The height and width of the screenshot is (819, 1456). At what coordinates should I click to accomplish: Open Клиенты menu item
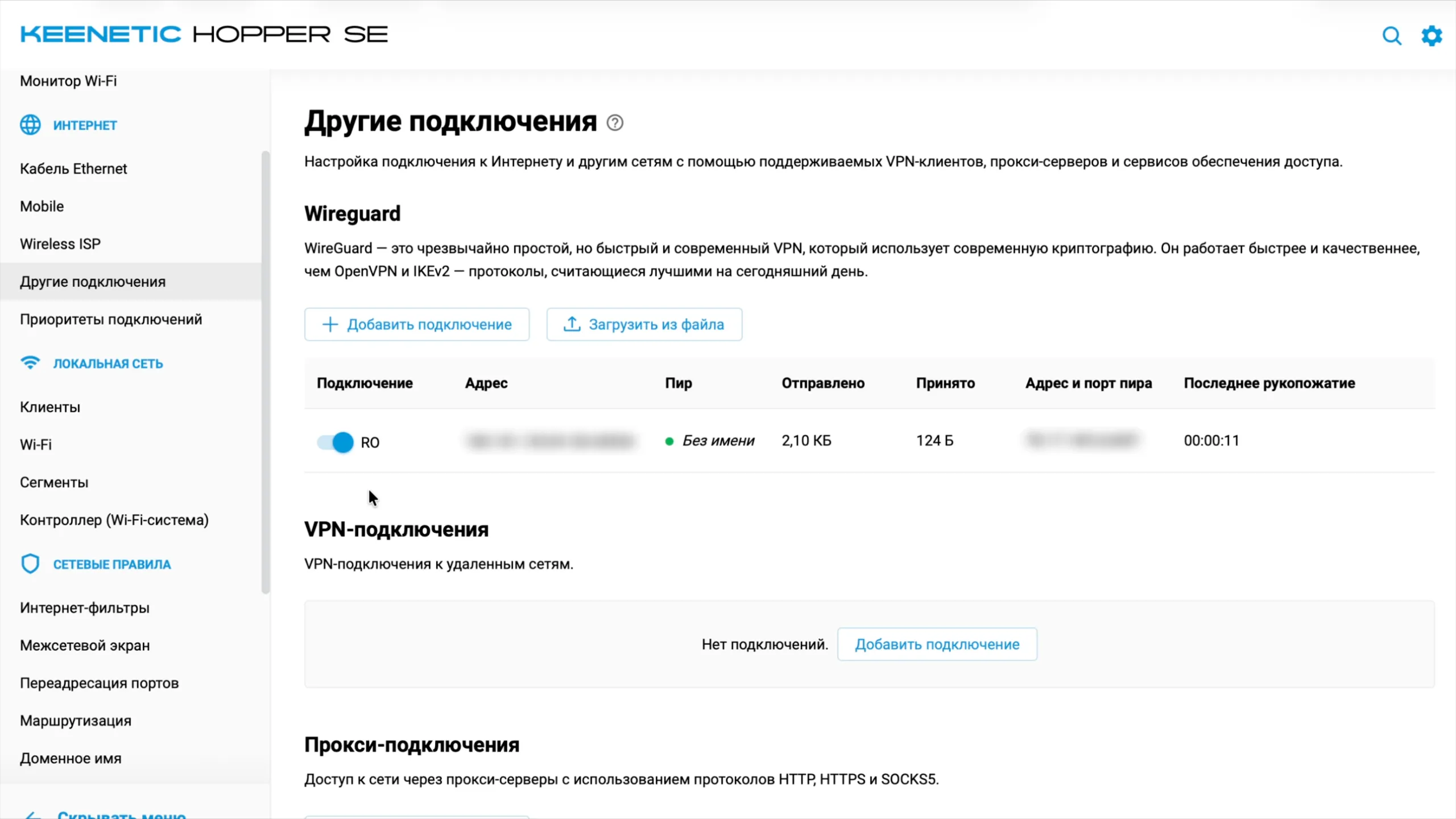tap(50, 407)
